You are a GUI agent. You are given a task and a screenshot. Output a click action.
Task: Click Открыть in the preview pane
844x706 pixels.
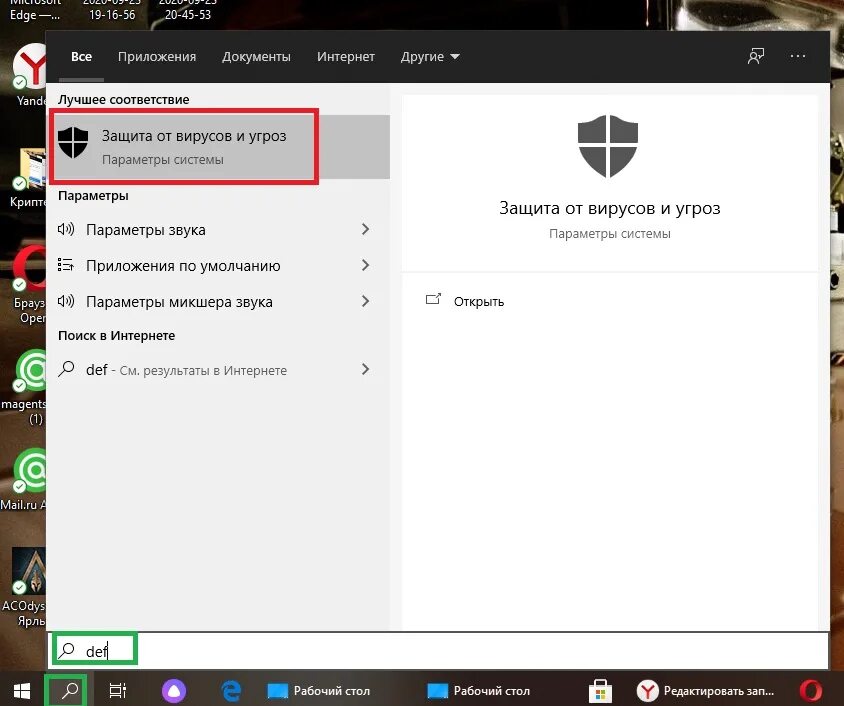pyautogui.click(x=479, y=301)
